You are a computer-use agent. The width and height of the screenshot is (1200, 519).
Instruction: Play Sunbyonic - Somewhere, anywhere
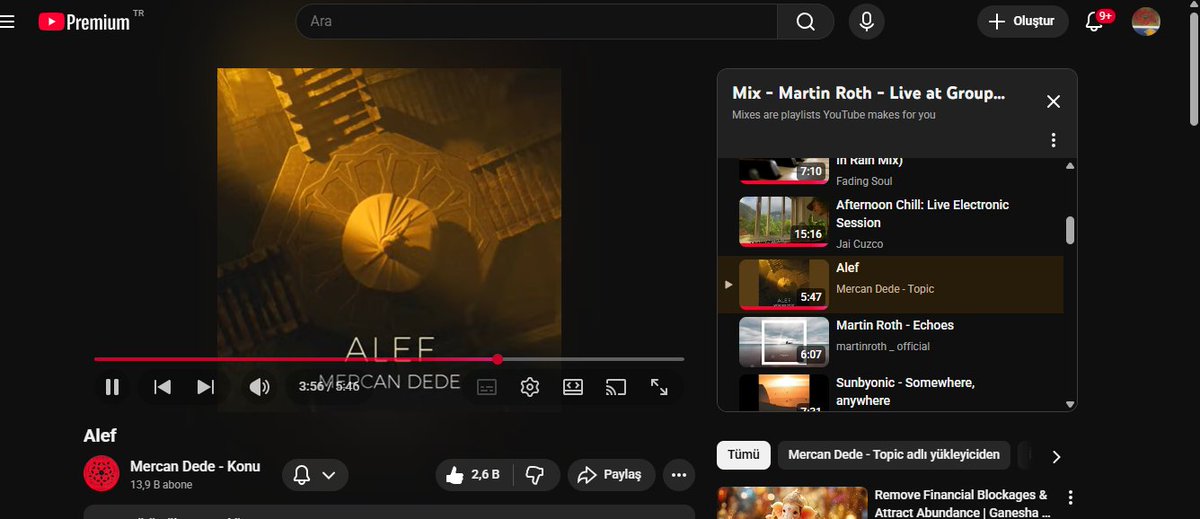[x=905, y=391]
